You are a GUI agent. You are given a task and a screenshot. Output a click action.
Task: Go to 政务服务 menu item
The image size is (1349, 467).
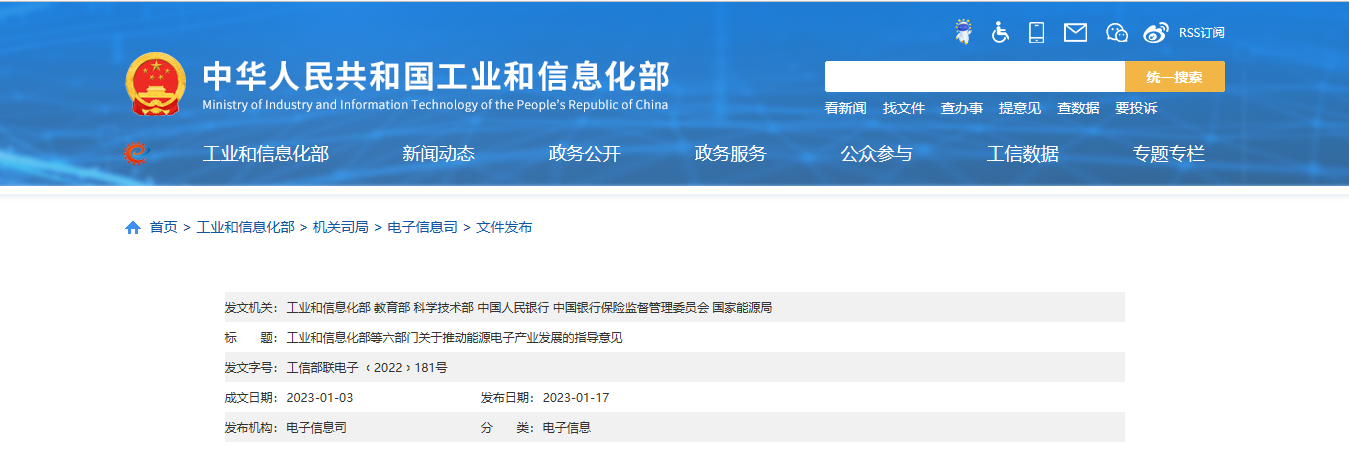click(730, 154)
